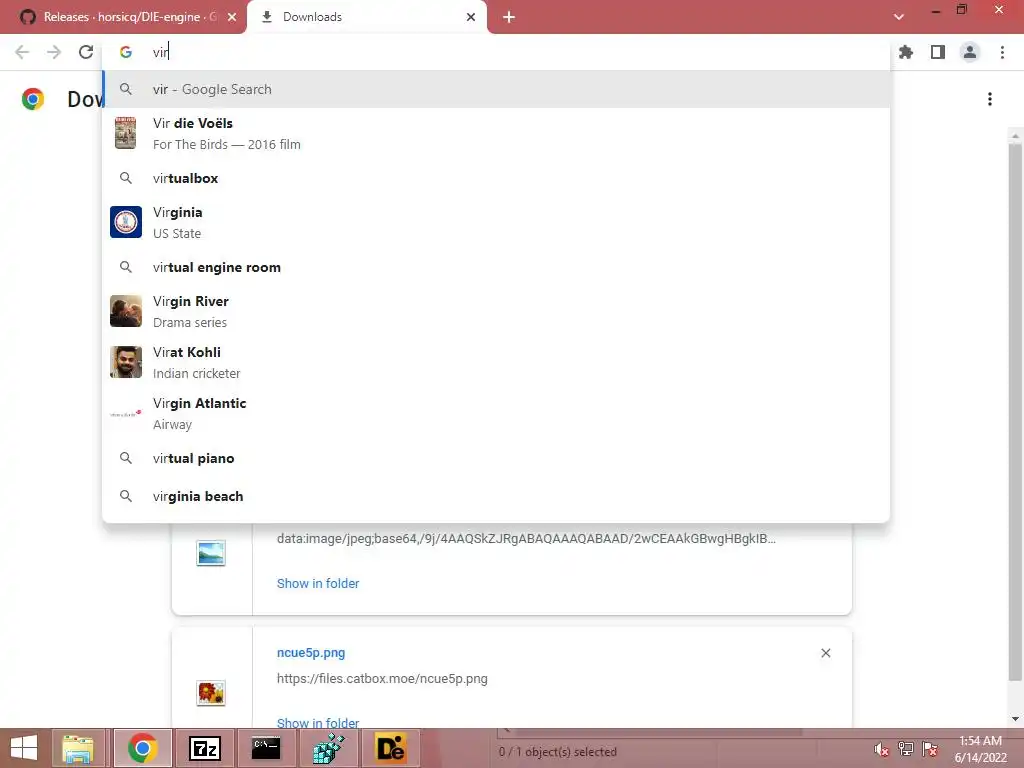
Task: Click the Chrome taskbar icon
Action: click(142, 748)
